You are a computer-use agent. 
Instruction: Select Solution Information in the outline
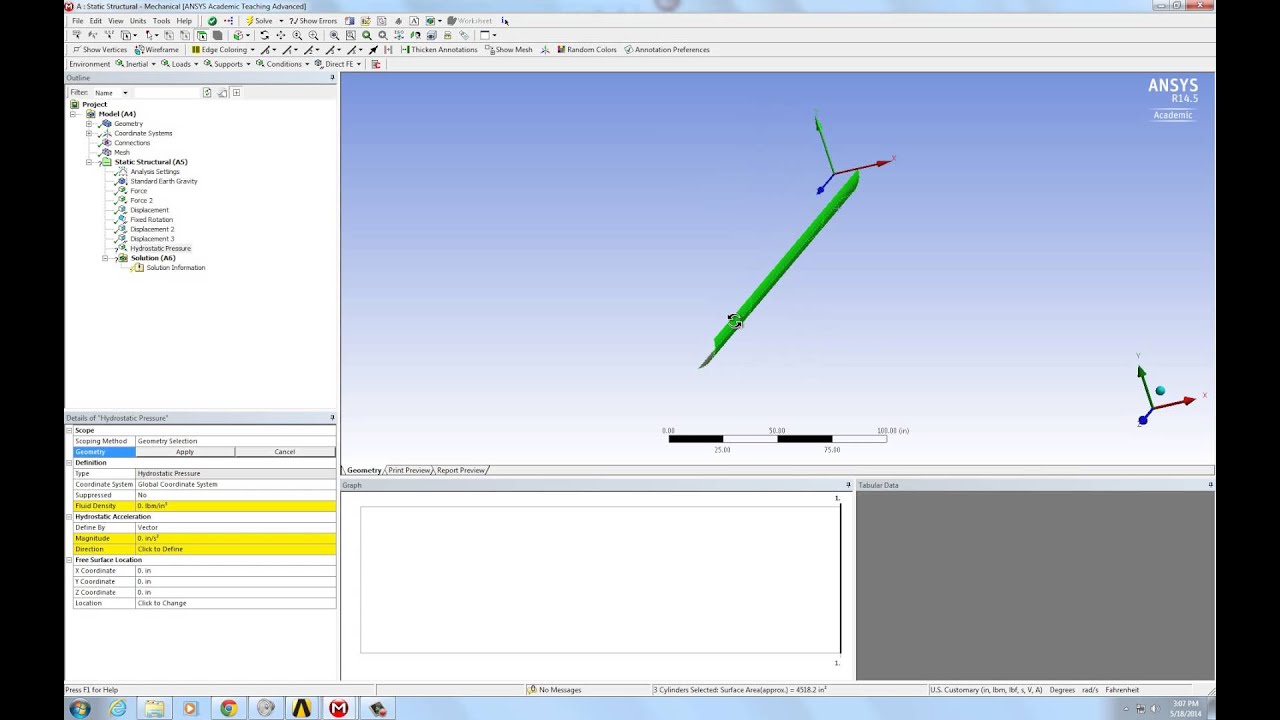[x=175, y=268]
